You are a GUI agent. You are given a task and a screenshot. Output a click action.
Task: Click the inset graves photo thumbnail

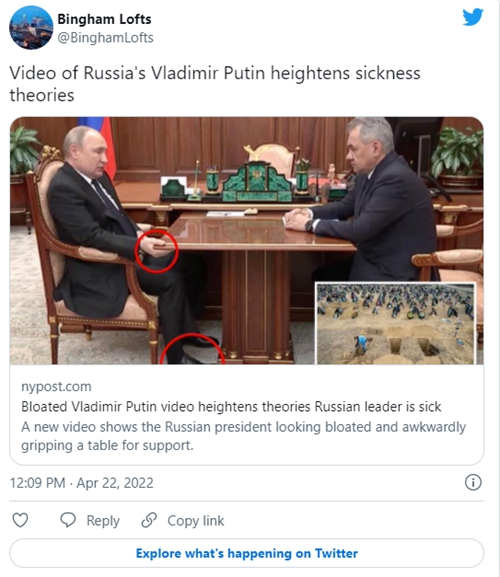pyautogui.click(x=396, y=323)
